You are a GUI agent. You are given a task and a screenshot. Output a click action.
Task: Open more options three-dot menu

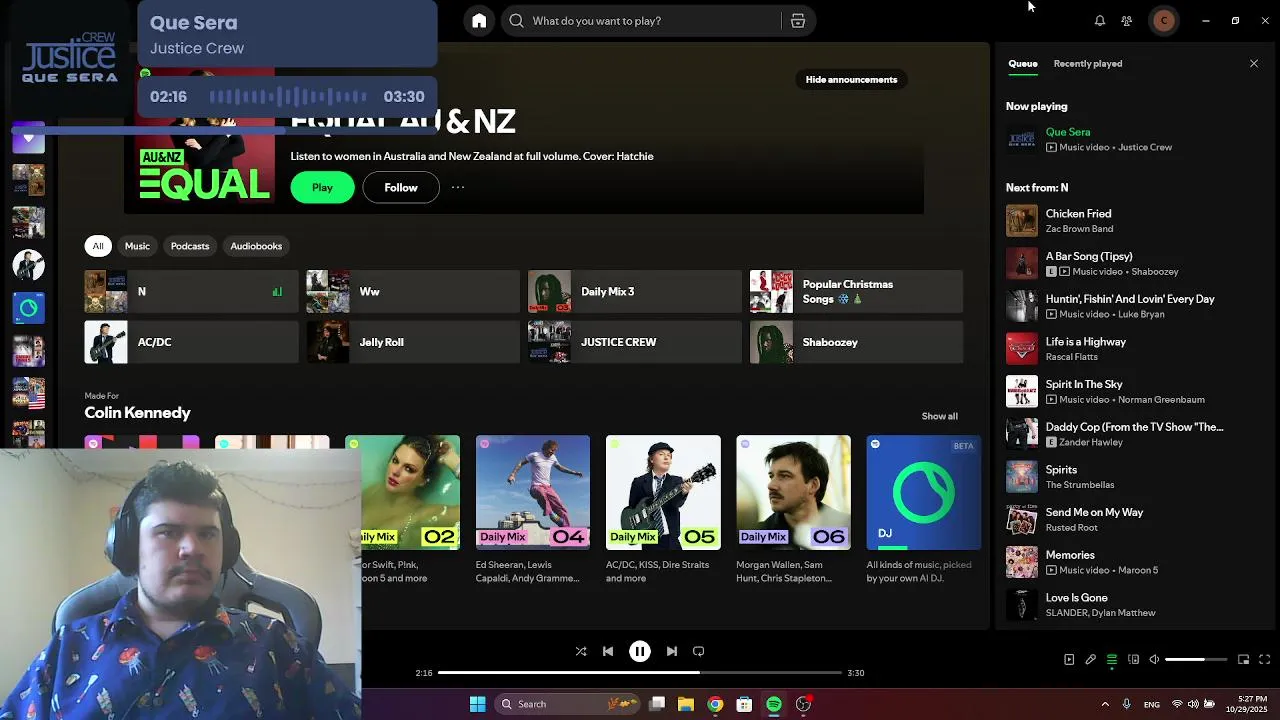458,187
